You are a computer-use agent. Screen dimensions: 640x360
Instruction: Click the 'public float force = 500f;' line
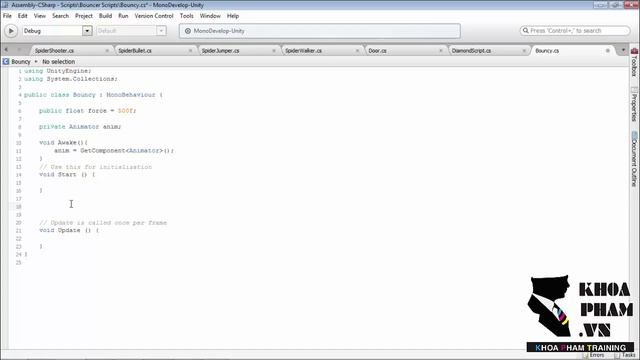pyautogui.click(x=87, y=111)
